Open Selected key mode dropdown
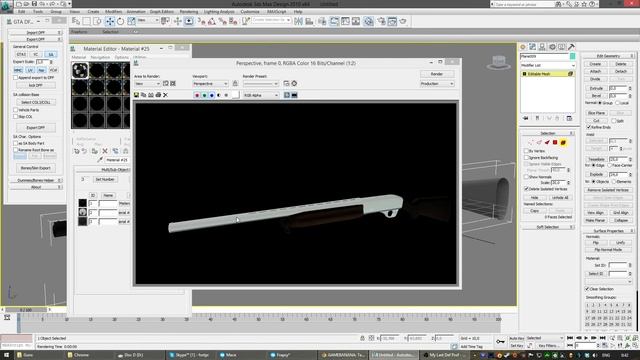The width and height of the screenshot is (640, 360). [545, 338]
